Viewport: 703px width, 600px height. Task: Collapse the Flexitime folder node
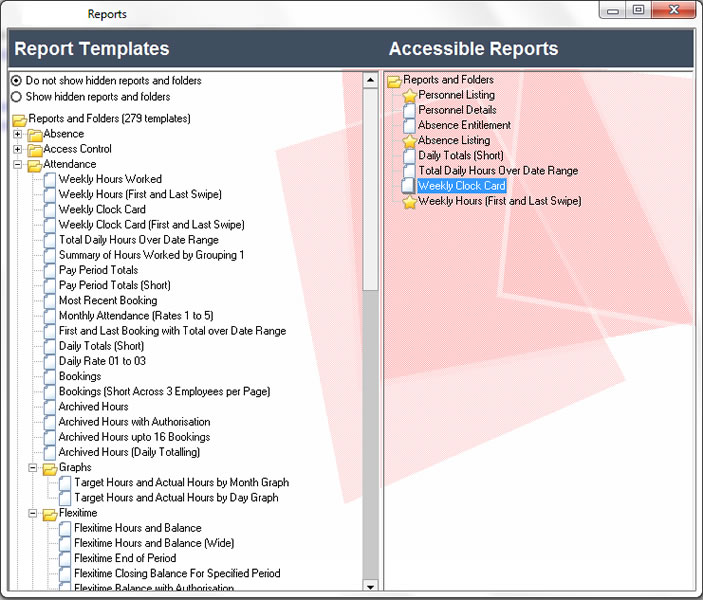point(33,514)
